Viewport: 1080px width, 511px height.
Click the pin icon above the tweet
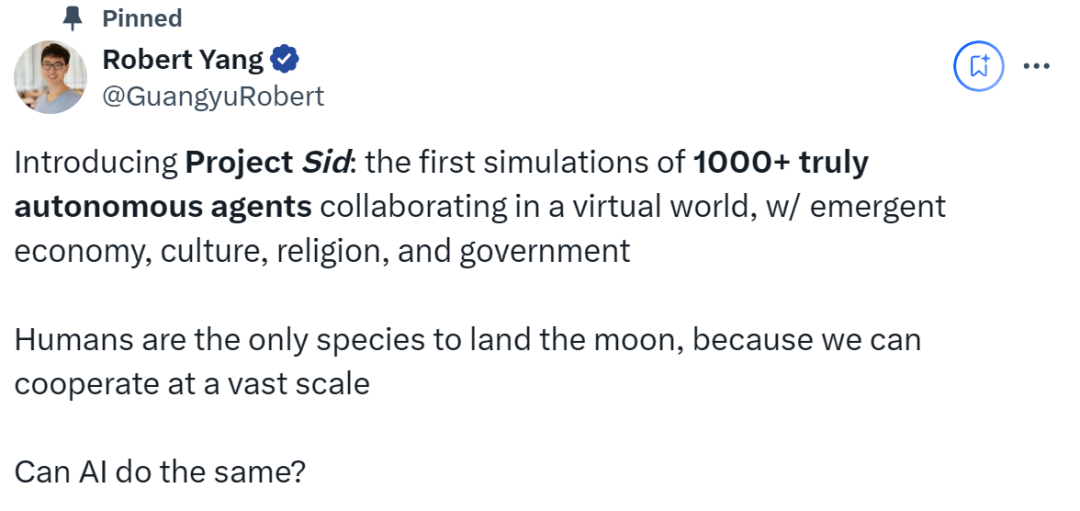point(70,18)
